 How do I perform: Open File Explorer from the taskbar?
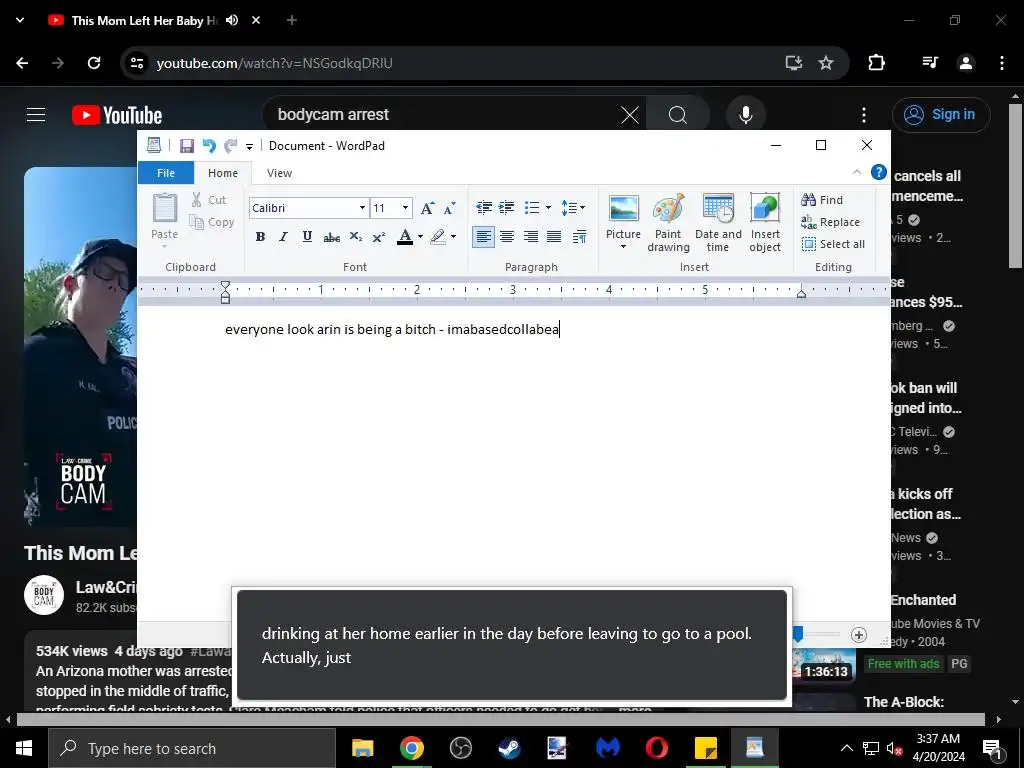(362, 748)
